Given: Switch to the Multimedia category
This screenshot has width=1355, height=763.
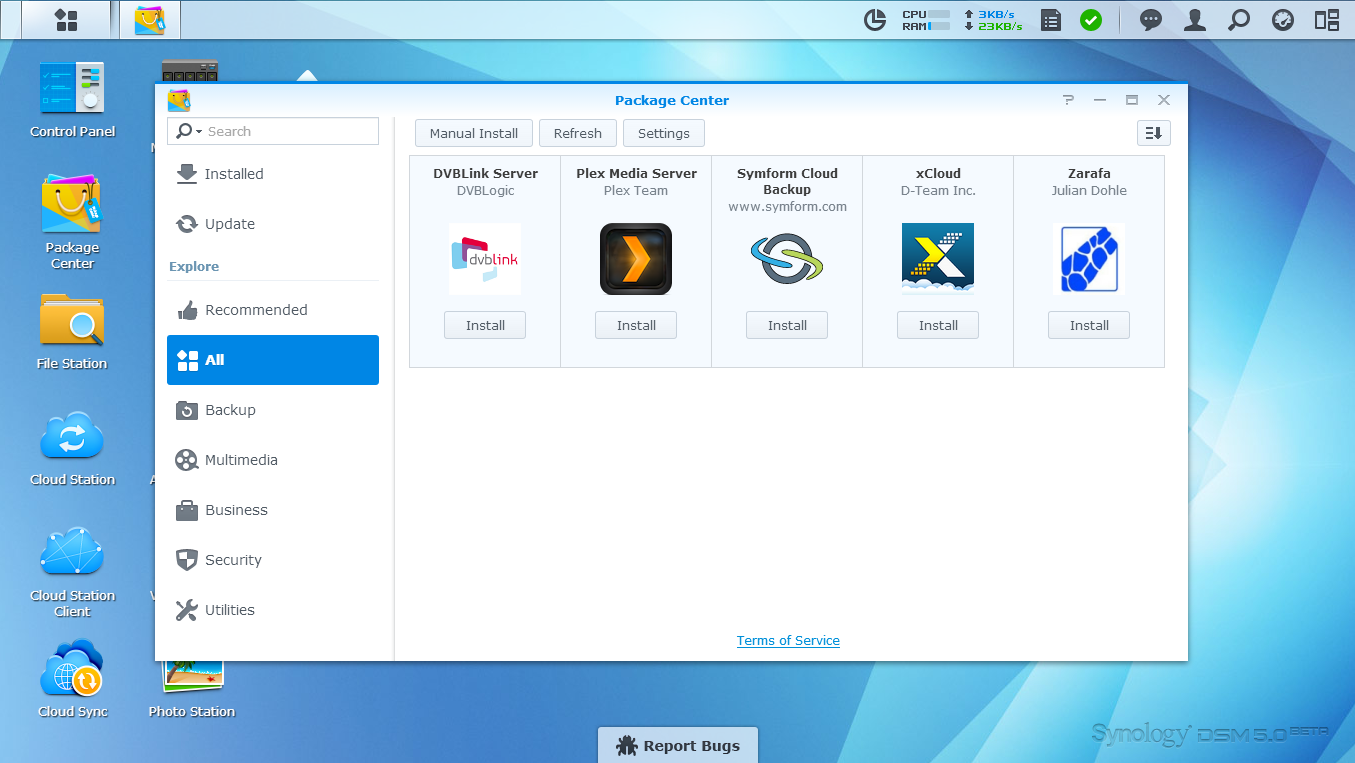Looking at the screenshot, I should tap(240, 460).
